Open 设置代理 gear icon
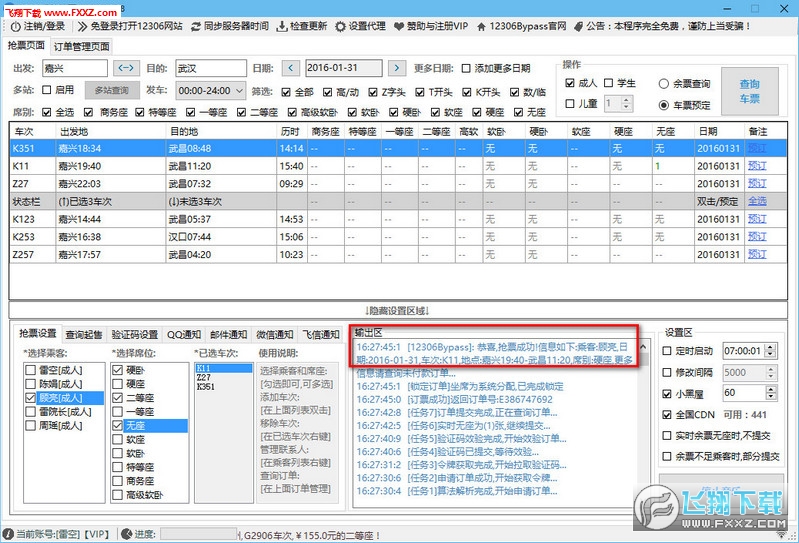This screenshot has width=799, height=543. [340, 26]
